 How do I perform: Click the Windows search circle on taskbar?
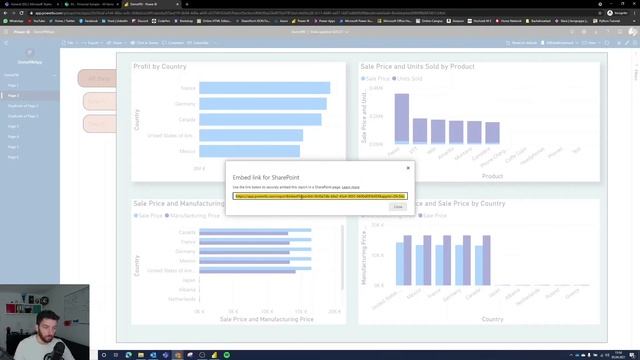click(x=104, y=355)
